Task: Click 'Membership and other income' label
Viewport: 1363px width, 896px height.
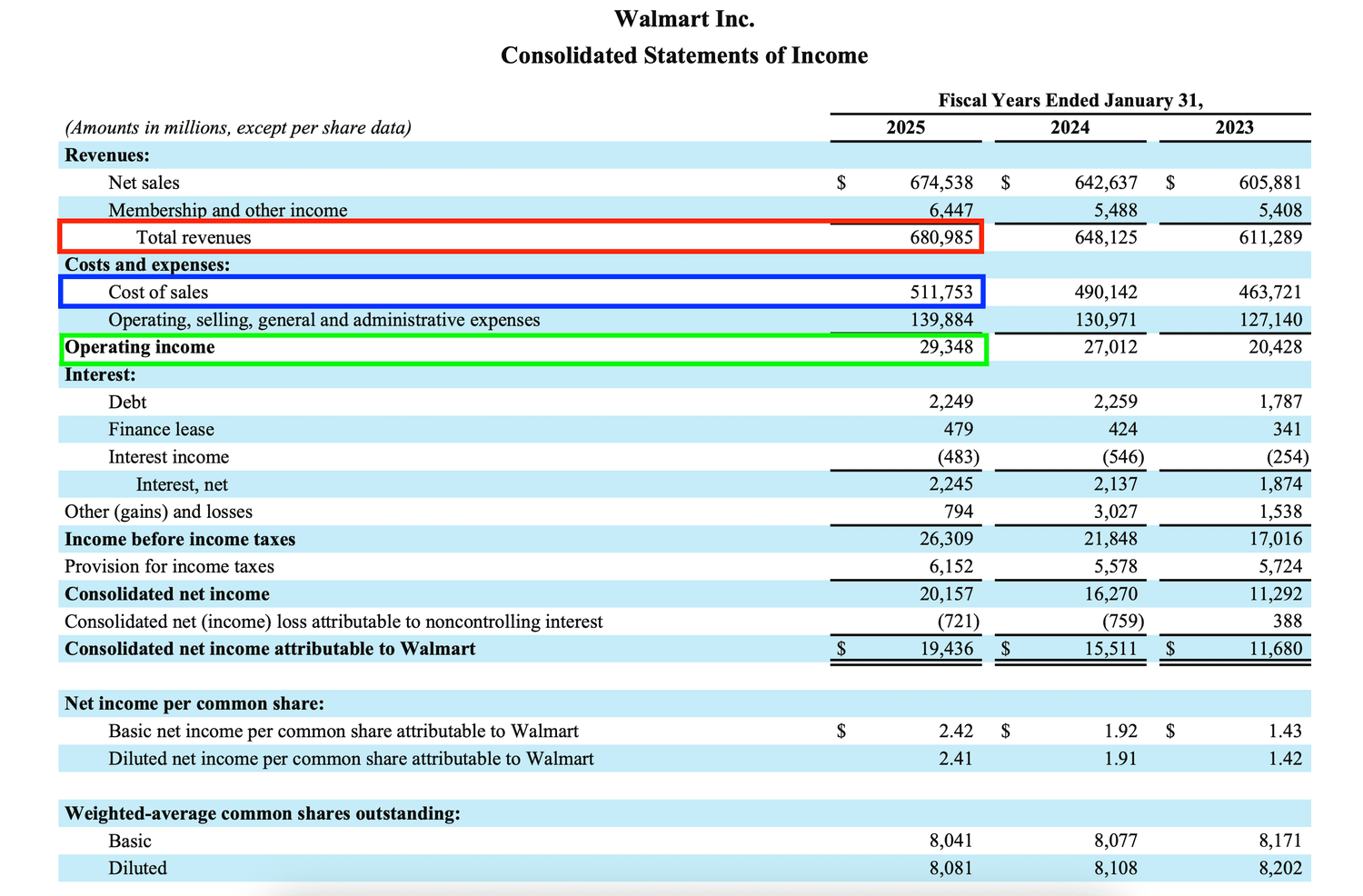Action: 228,210
